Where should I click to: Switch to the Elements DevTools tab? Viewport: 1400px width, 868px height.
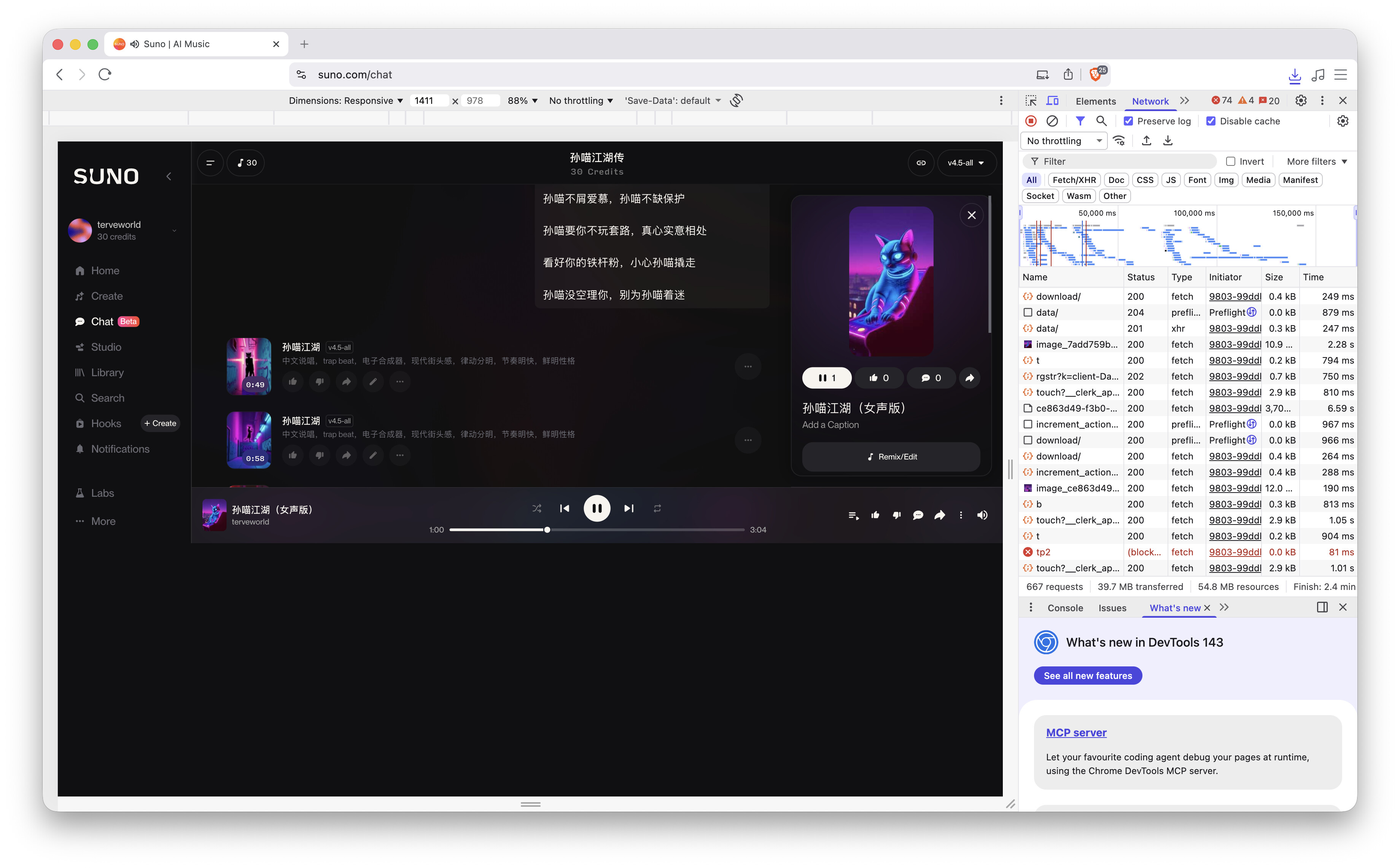pos(1095,101)
